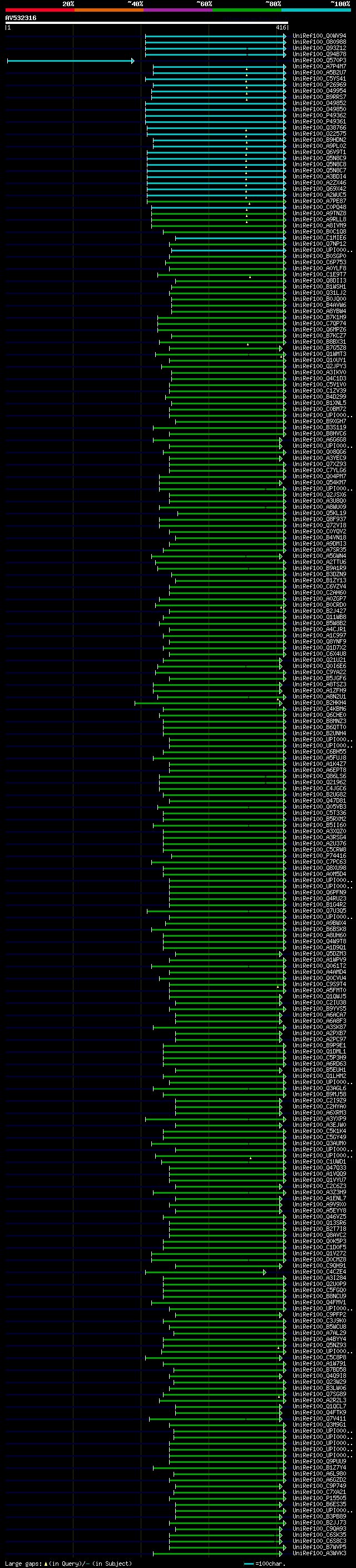Image resolution: width=356 pixels, height=1568 pixels.
Task: Select hit label UniRef100_B7K1H9
Action: coord(319,318)
